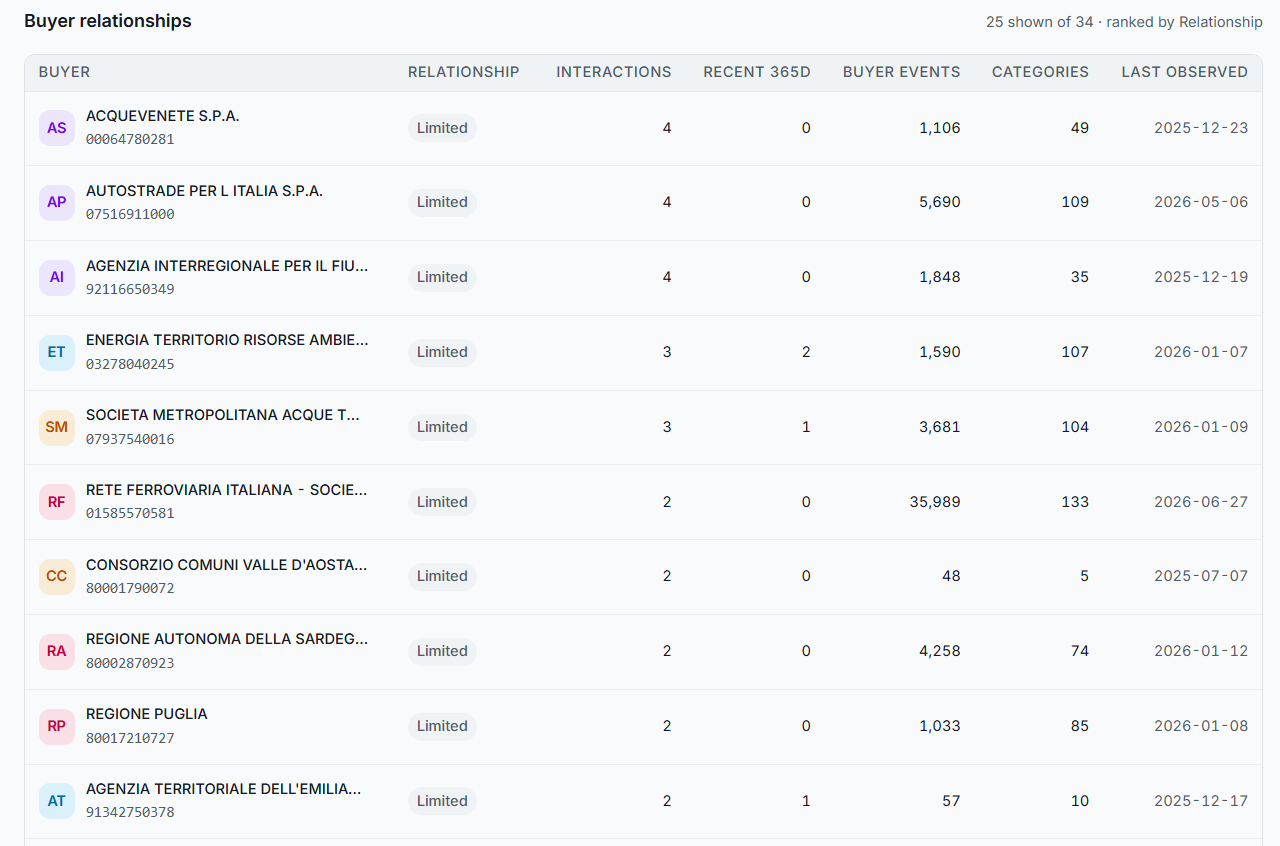Viewport: 1280px width, 846px height.
Task: Click tax ID 03278040245
Action: [130, 364]
